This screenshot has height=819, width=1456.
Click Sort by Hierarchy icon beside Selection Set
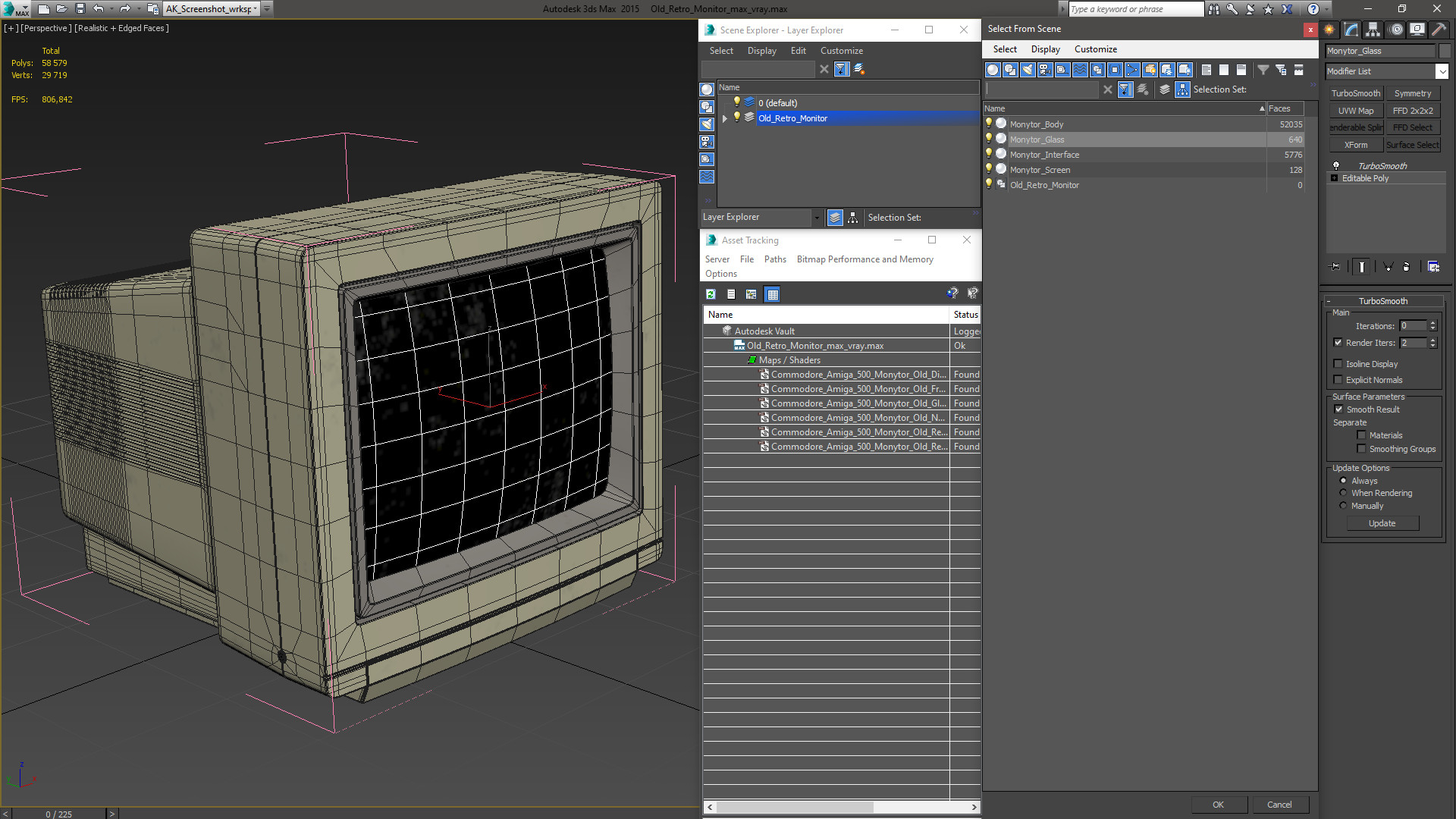(x=1183, y=89)
